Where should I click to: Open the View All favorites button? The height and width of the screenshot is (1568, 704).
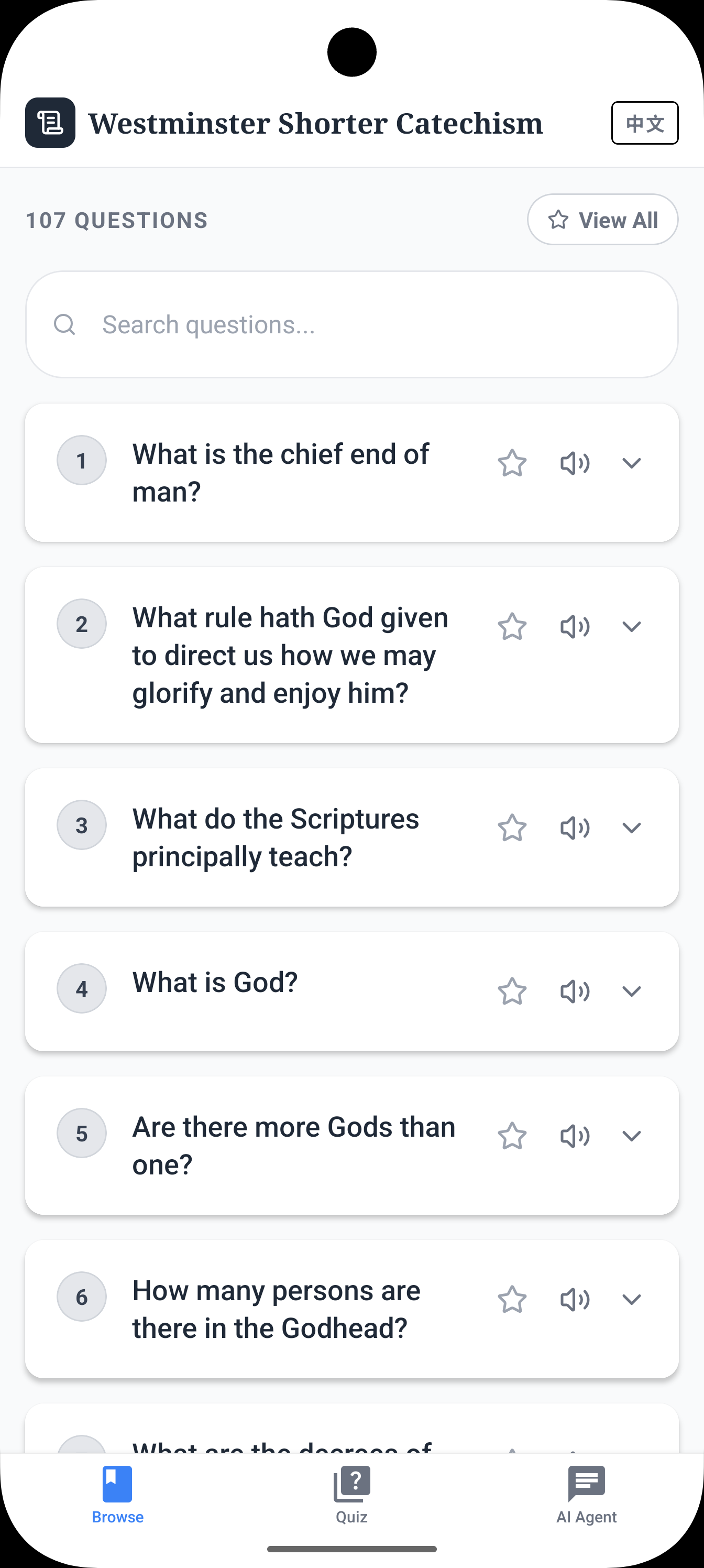[602, 220]
